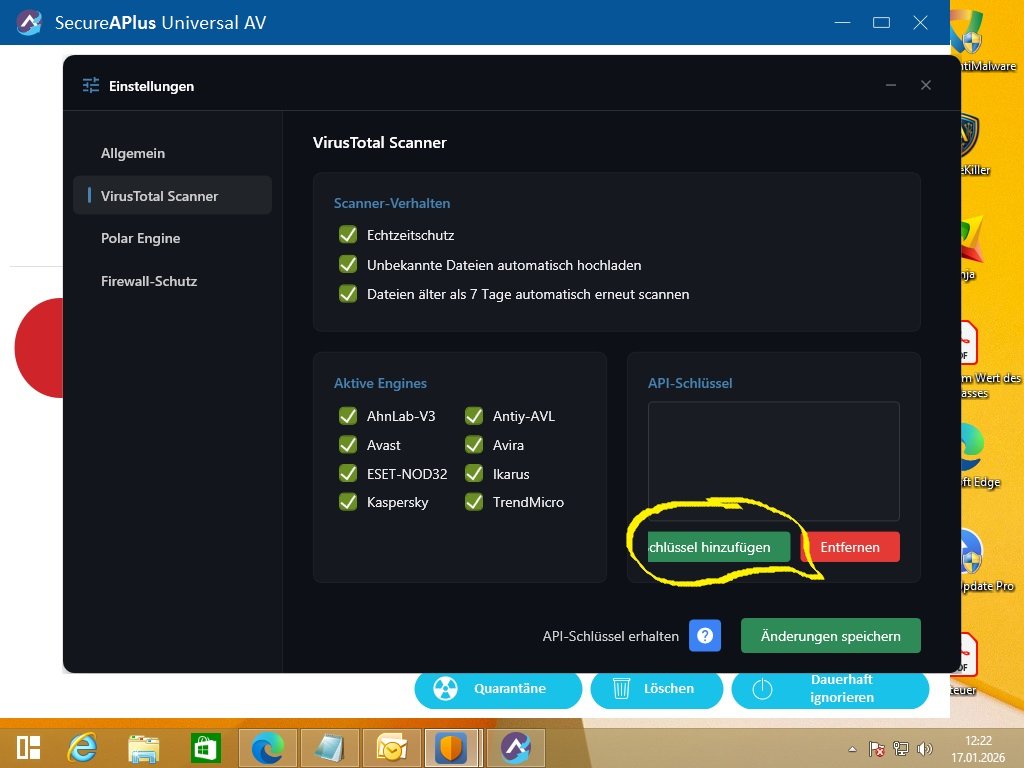Click Dauerhaft ignorieren button
Viewport: 1024px width, 768px height.
[x=830, y=688]
